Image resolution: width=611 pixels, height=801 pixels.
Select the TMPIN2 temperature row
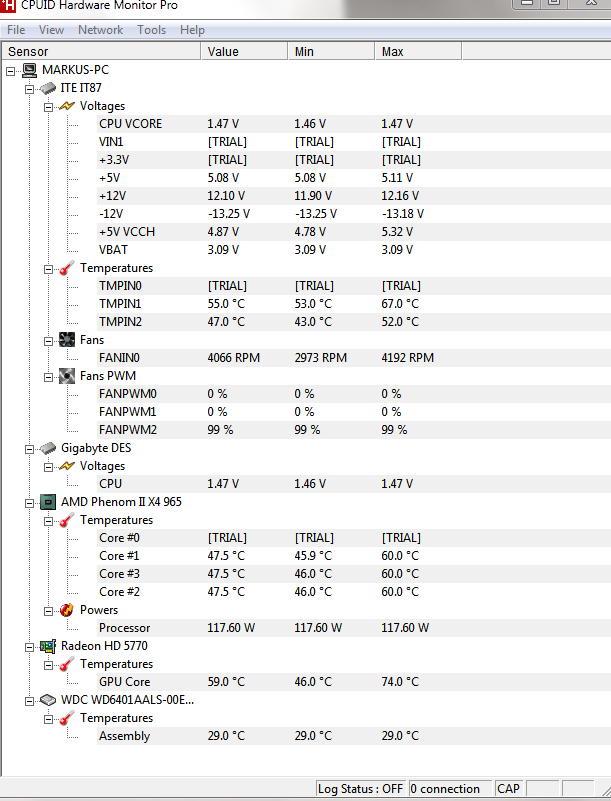354,322
